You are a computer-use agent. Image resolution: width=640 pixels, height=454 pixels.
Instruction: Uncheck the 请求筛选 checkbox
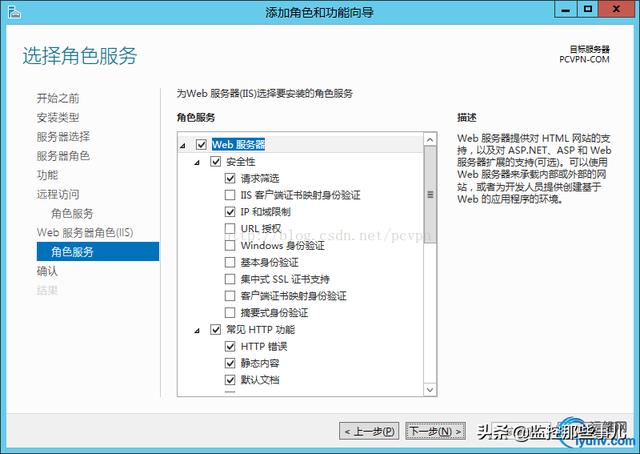230,178
